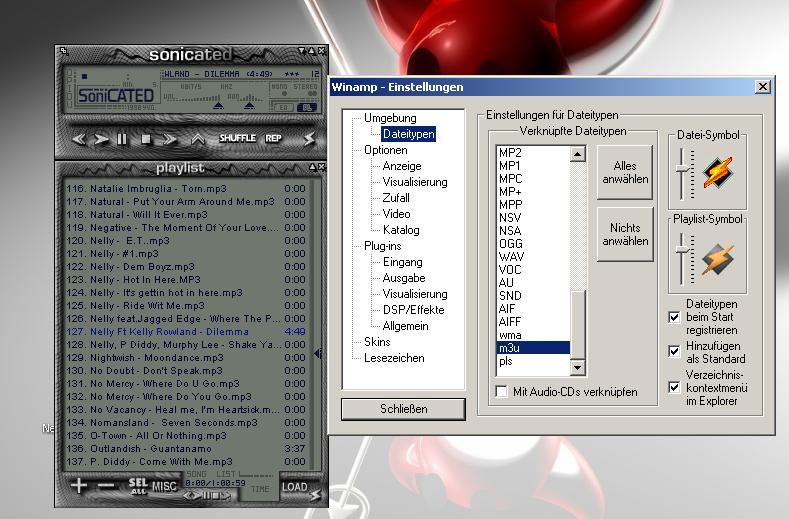Toggle 'Verzeichnis-kontextmenü im Explorer' checkbox
This screenshot has height=519, width=789.
coord(674,387)
